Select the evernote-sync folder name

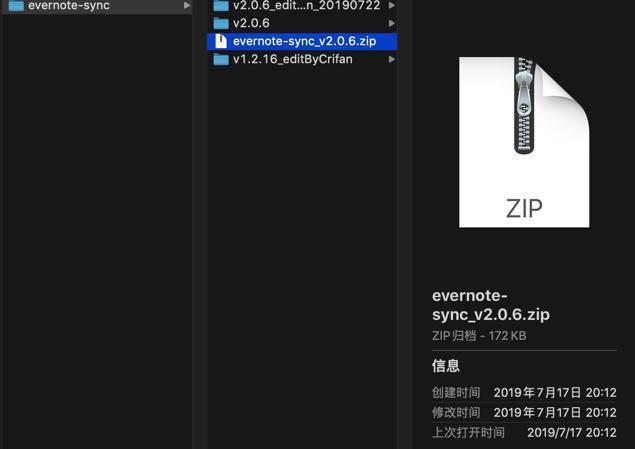click(x=69, y=5)
